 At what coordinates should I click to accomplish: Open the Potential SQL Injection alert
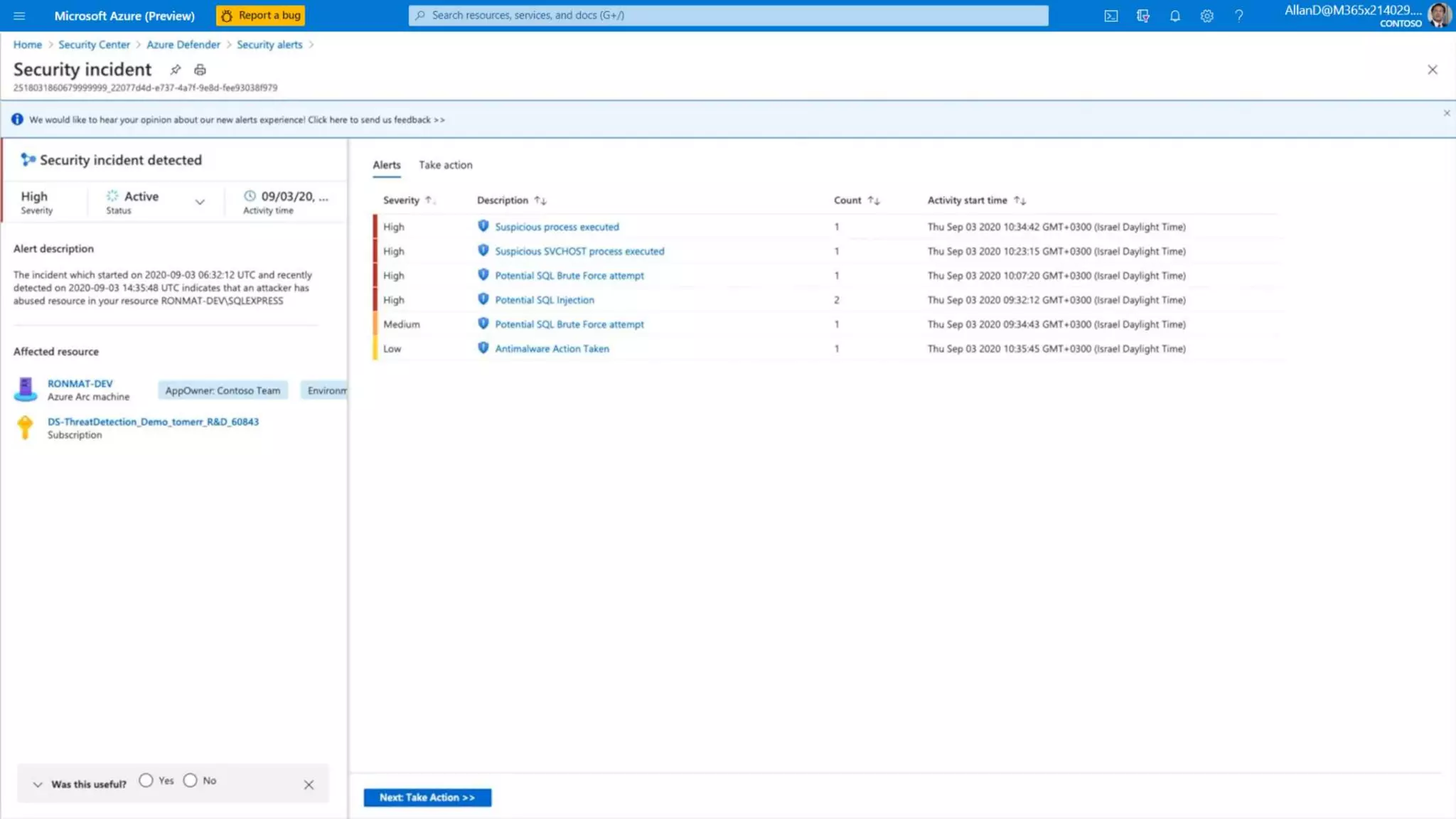coord(545,300)
